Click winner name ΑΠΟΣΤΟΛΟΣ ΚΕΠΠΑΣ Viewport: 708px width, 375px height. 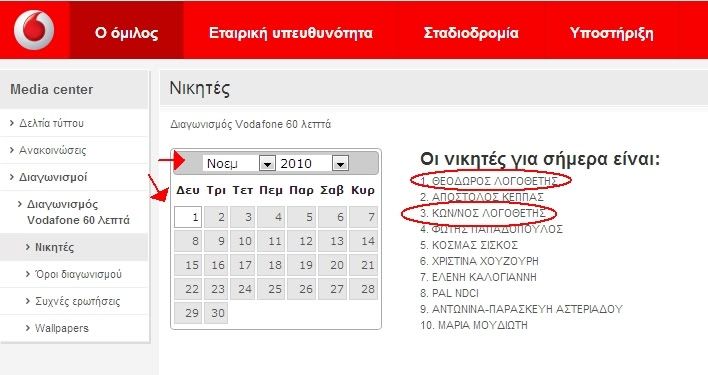click(x=488, y=197)
